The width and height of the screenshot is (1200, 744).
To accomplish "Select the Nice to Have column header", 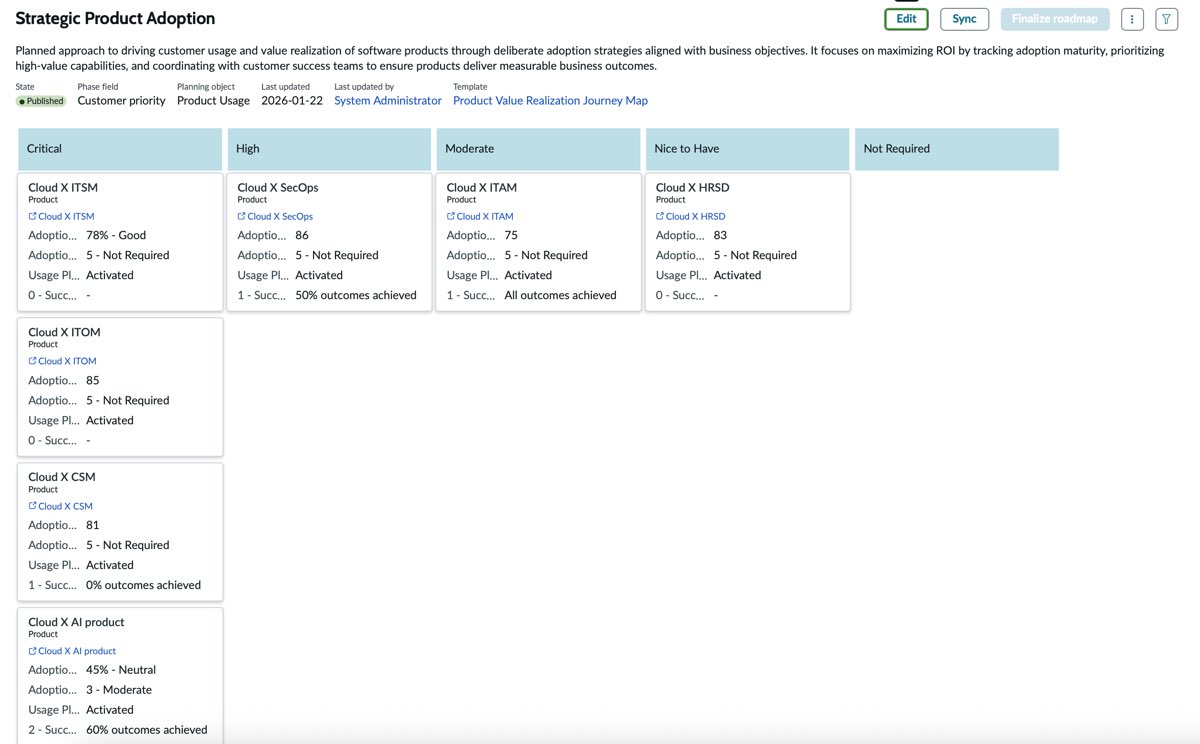I will [747, 149].
